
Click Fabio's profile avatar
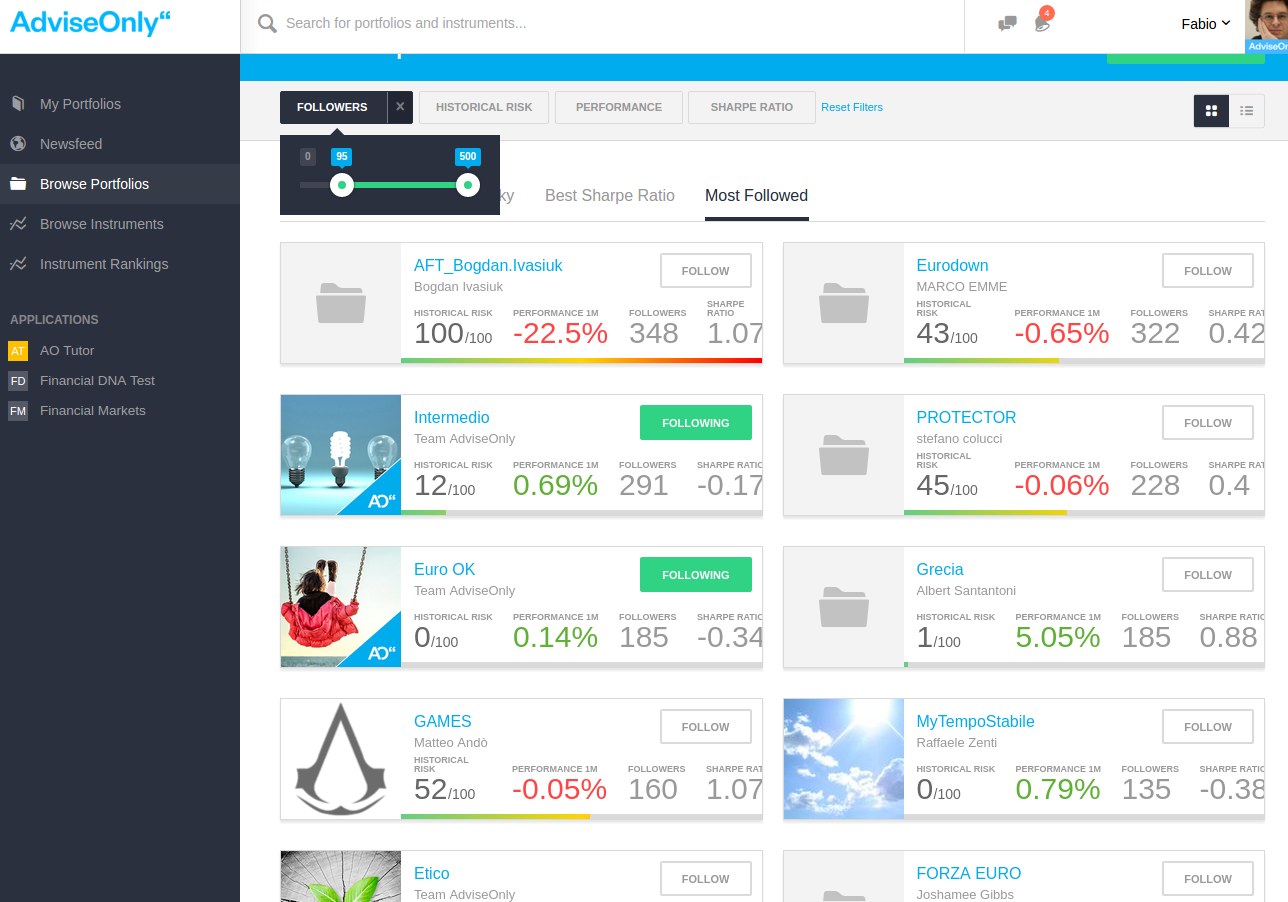(1266, 26)
